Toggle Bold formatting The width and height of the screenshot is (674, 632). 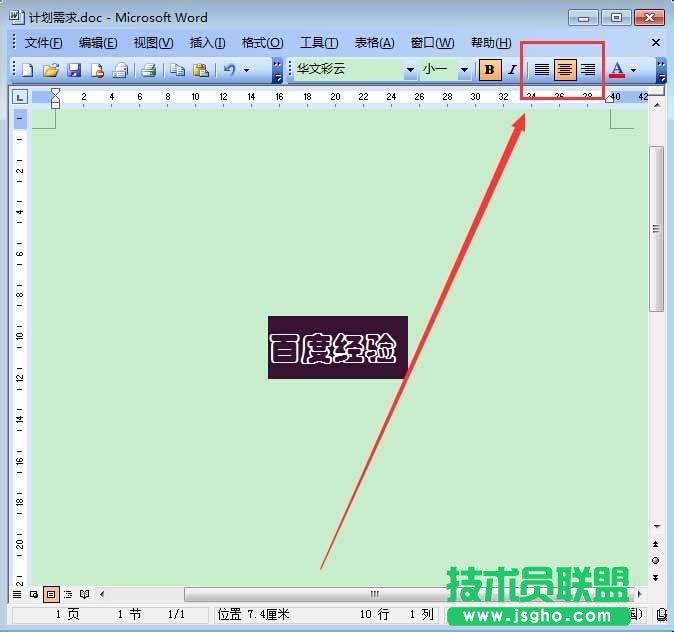point(489,70)
